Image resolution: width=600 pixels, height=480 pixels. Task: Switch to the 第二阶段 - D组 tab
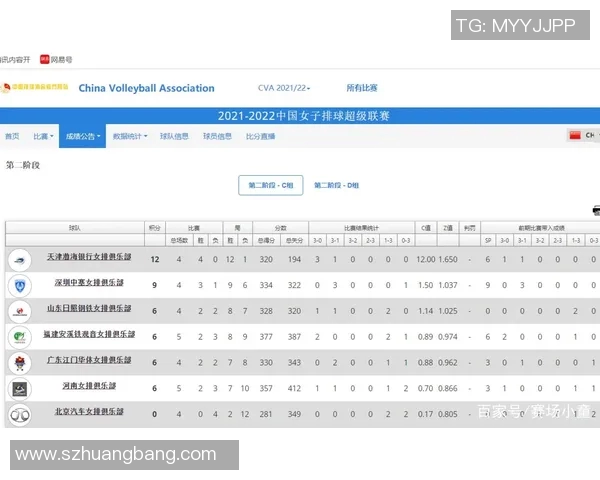pyautogui.click(x=337, y=185)
